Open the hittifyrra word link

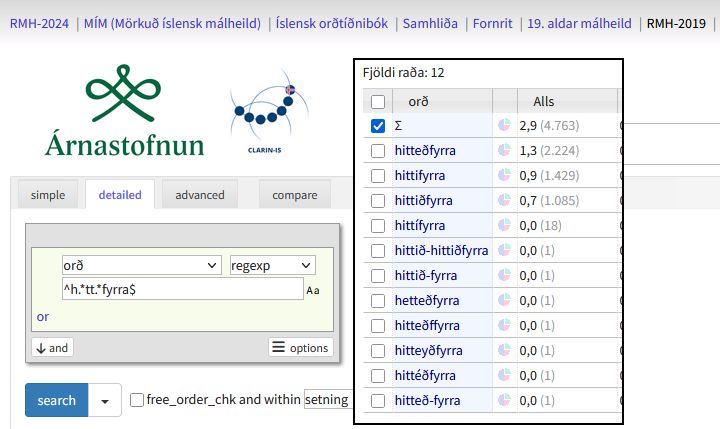click(420, 175)
